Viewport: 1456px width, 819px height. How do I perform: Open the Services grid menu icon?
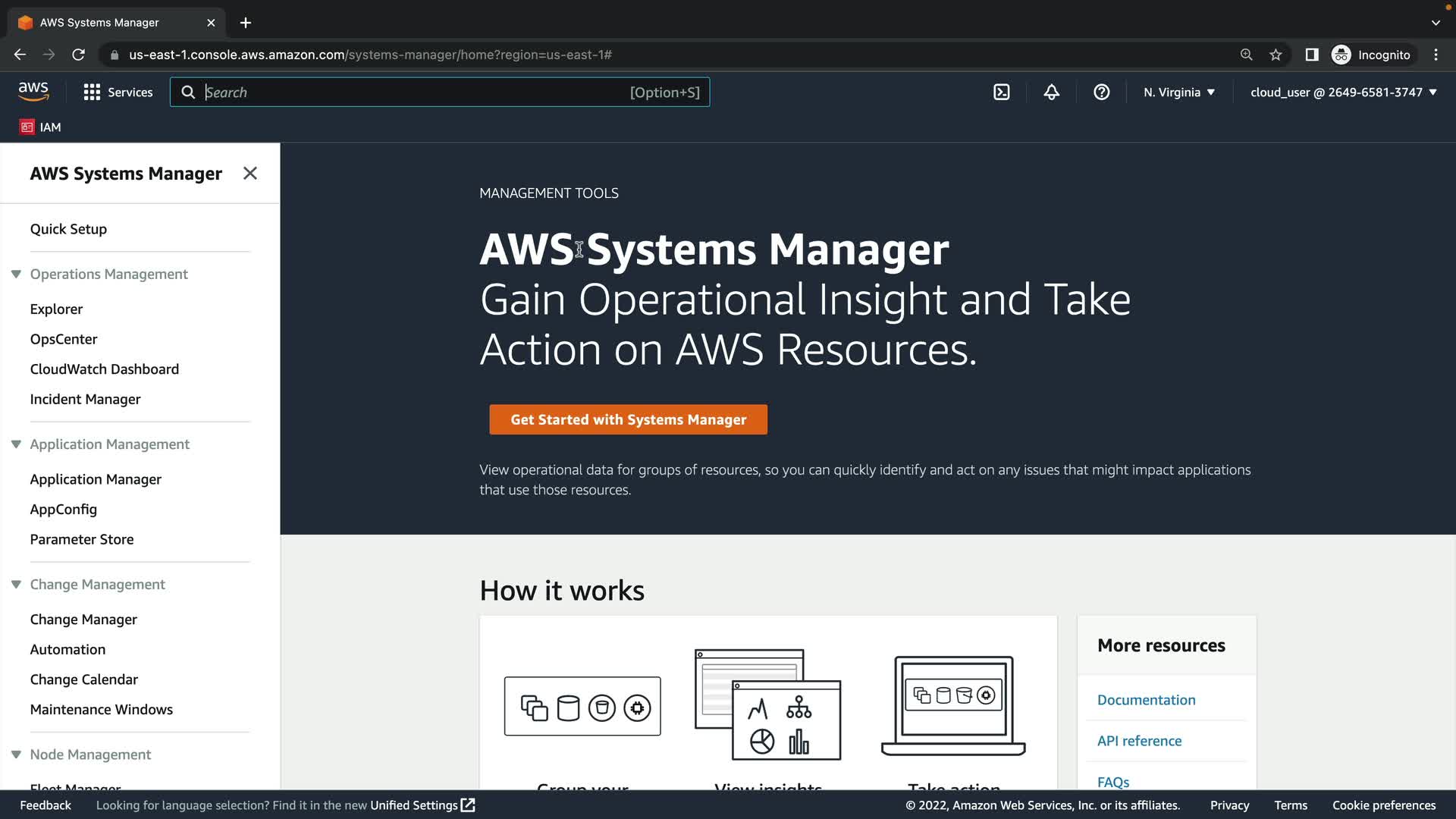(92, 93)
